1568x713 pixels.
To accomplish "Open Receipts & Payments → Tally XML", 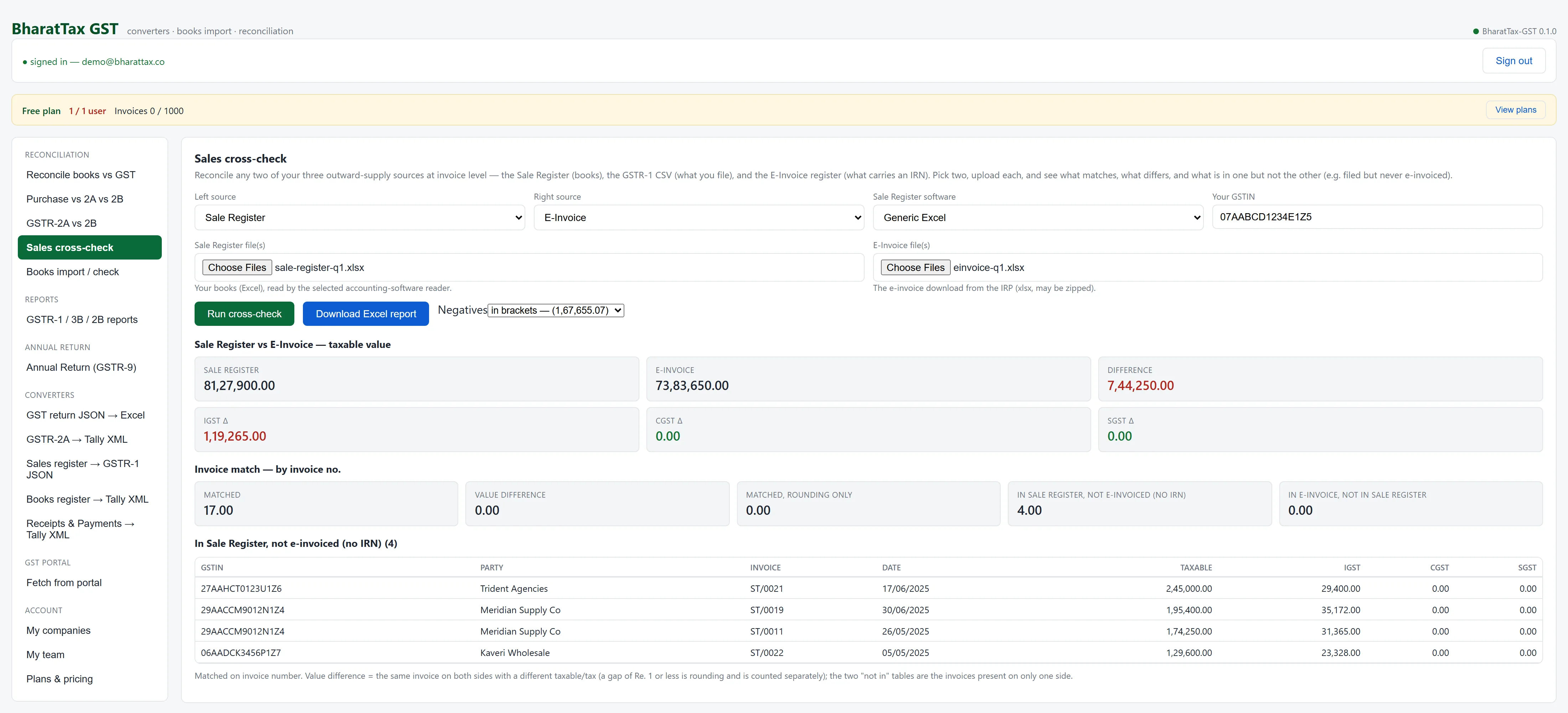I will pyautogui.click(x=89, y=529).
